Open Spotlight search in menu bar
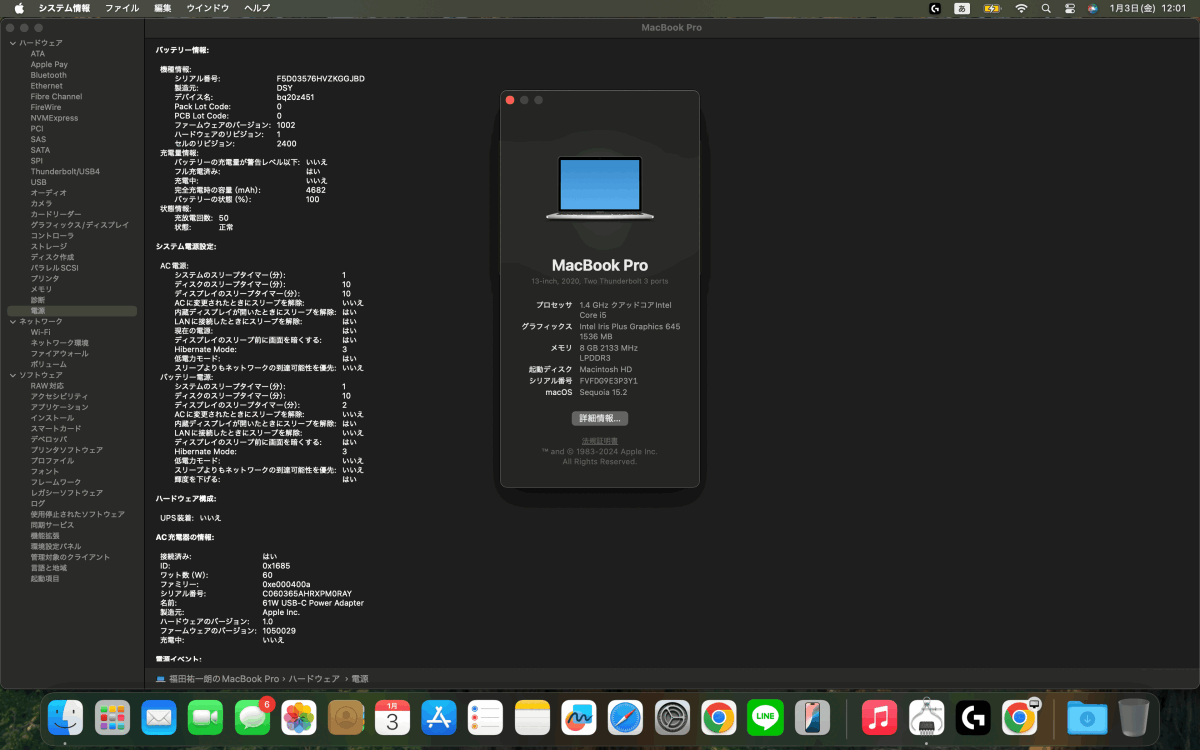Screen dimensions: 1200x750 point(1046,8)
